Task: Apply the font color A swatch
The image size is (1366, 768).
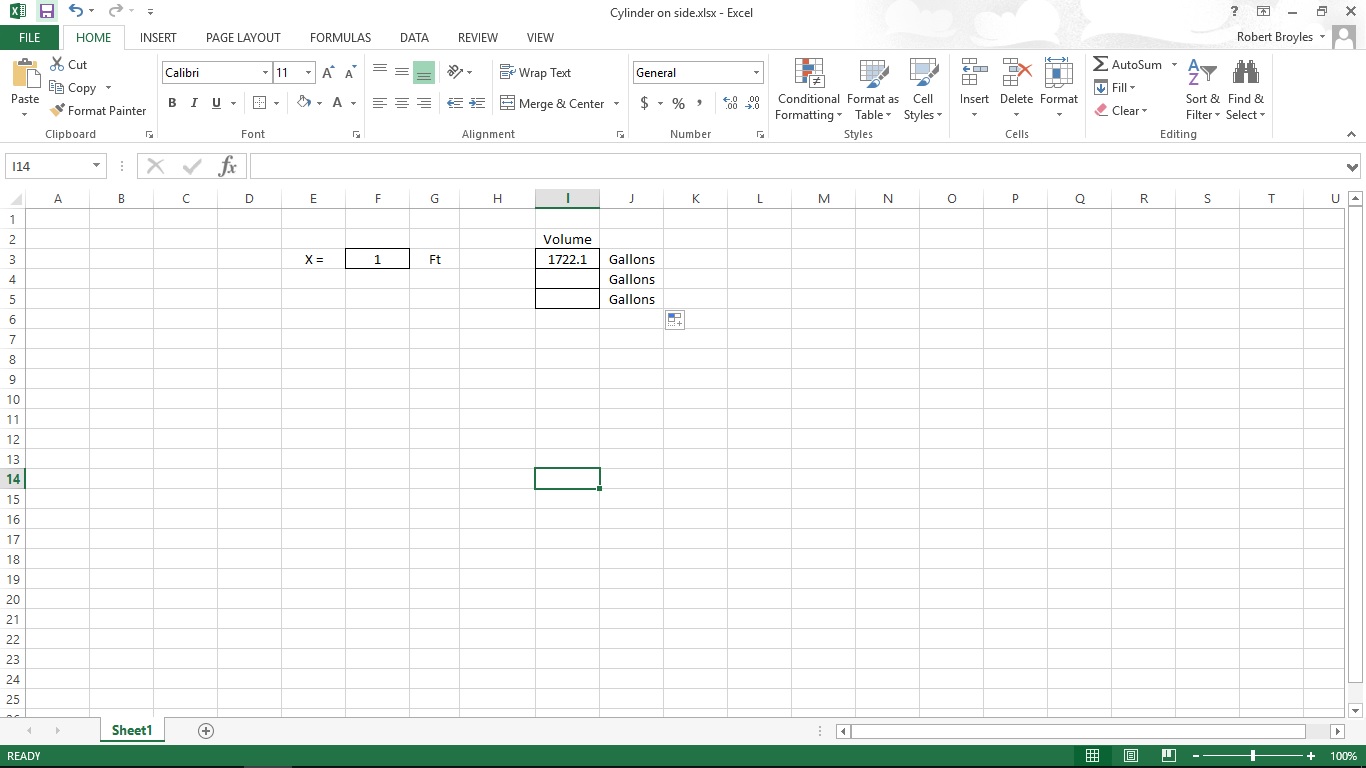Action: pyautogui.click(x=338, y=103)
